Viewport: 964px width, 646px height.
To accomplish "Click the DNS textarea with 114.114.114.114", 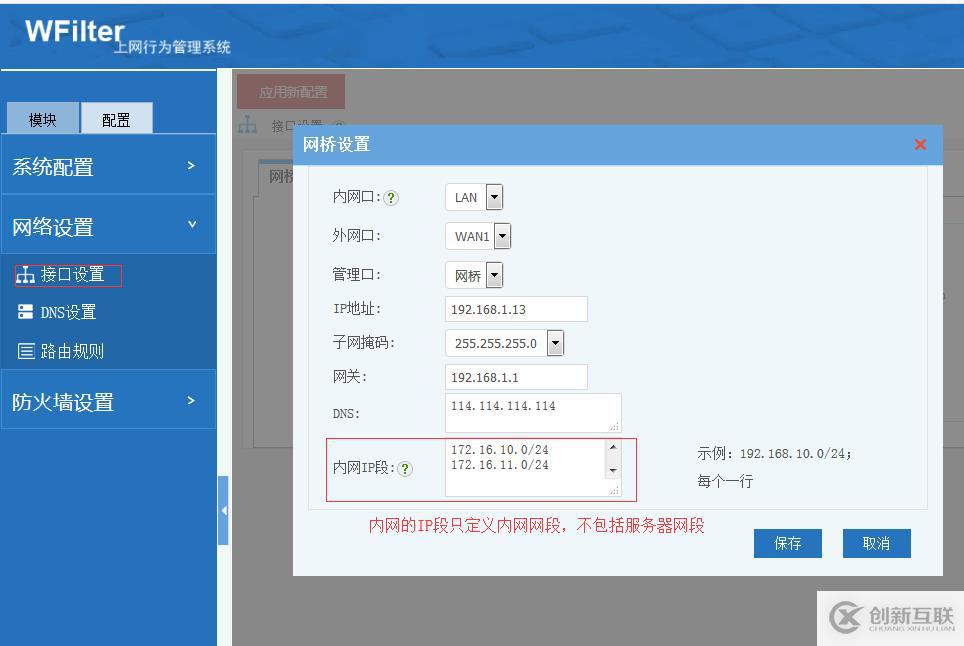I will 533,413.
